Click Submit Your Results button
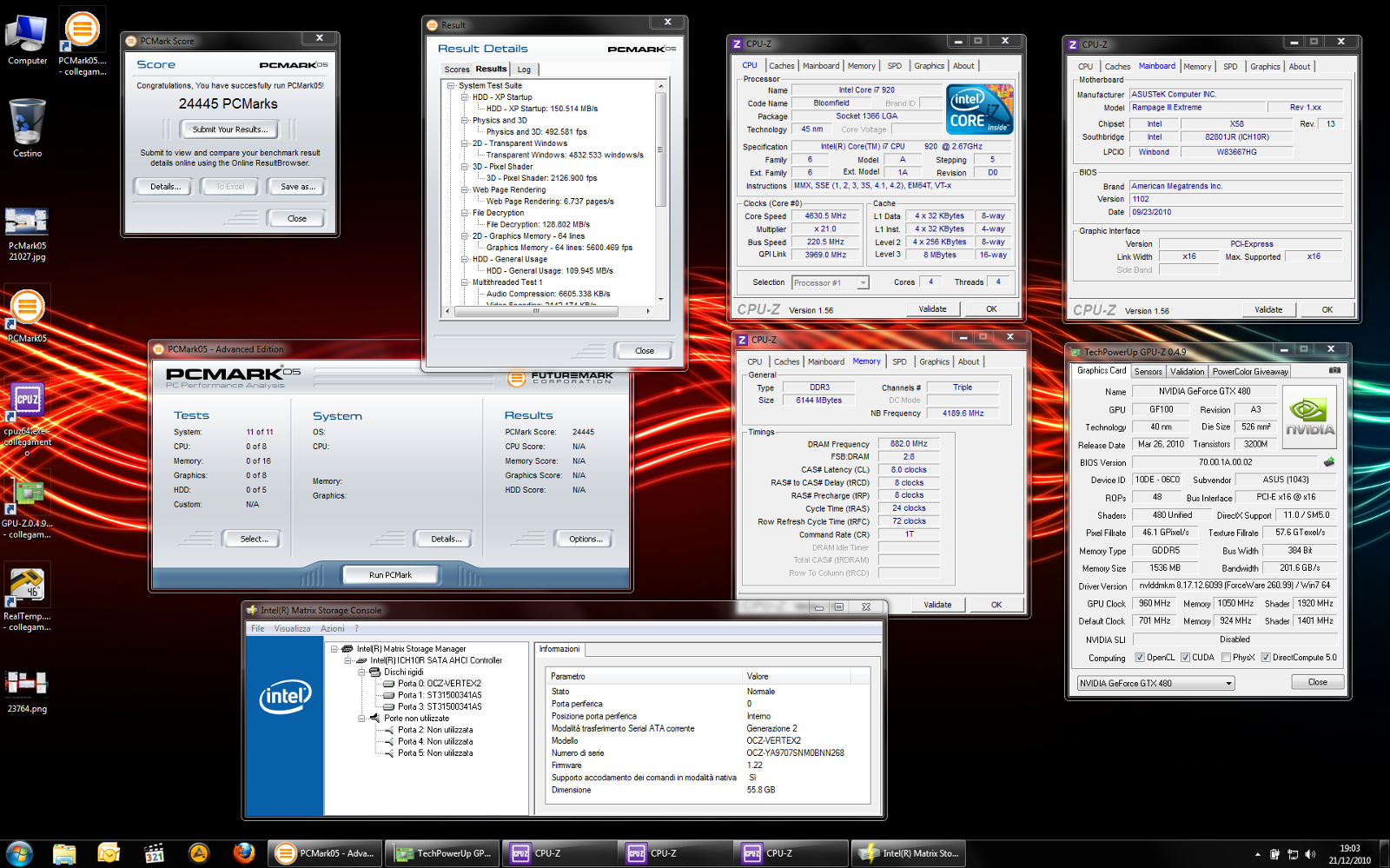Viewport: 1390px width, 868px height. (229, 129)
